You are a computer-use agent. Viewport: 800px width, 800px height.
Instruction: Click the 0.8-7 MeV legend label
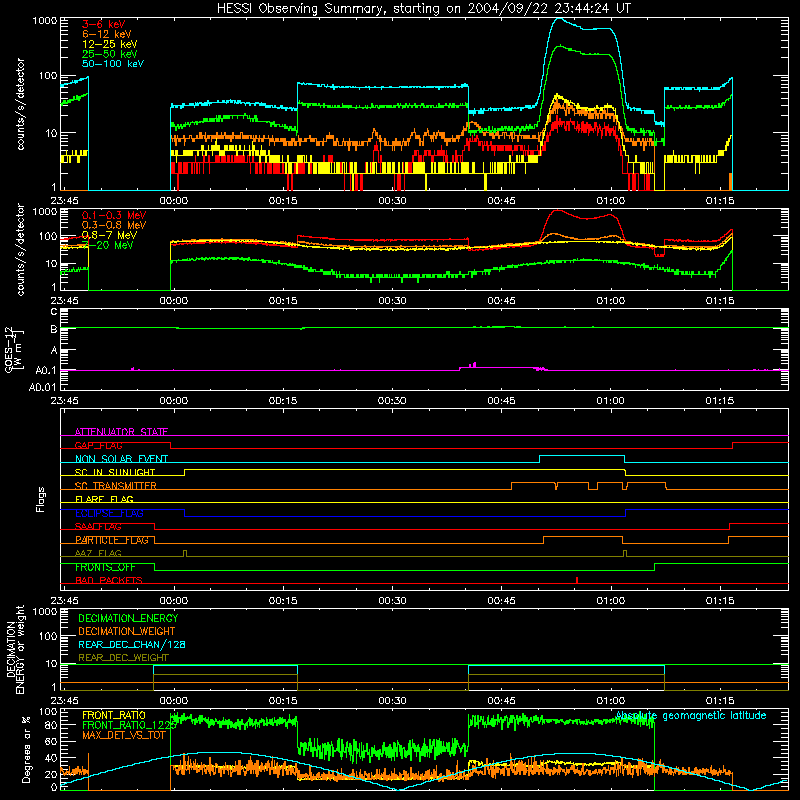coord(109,235)
